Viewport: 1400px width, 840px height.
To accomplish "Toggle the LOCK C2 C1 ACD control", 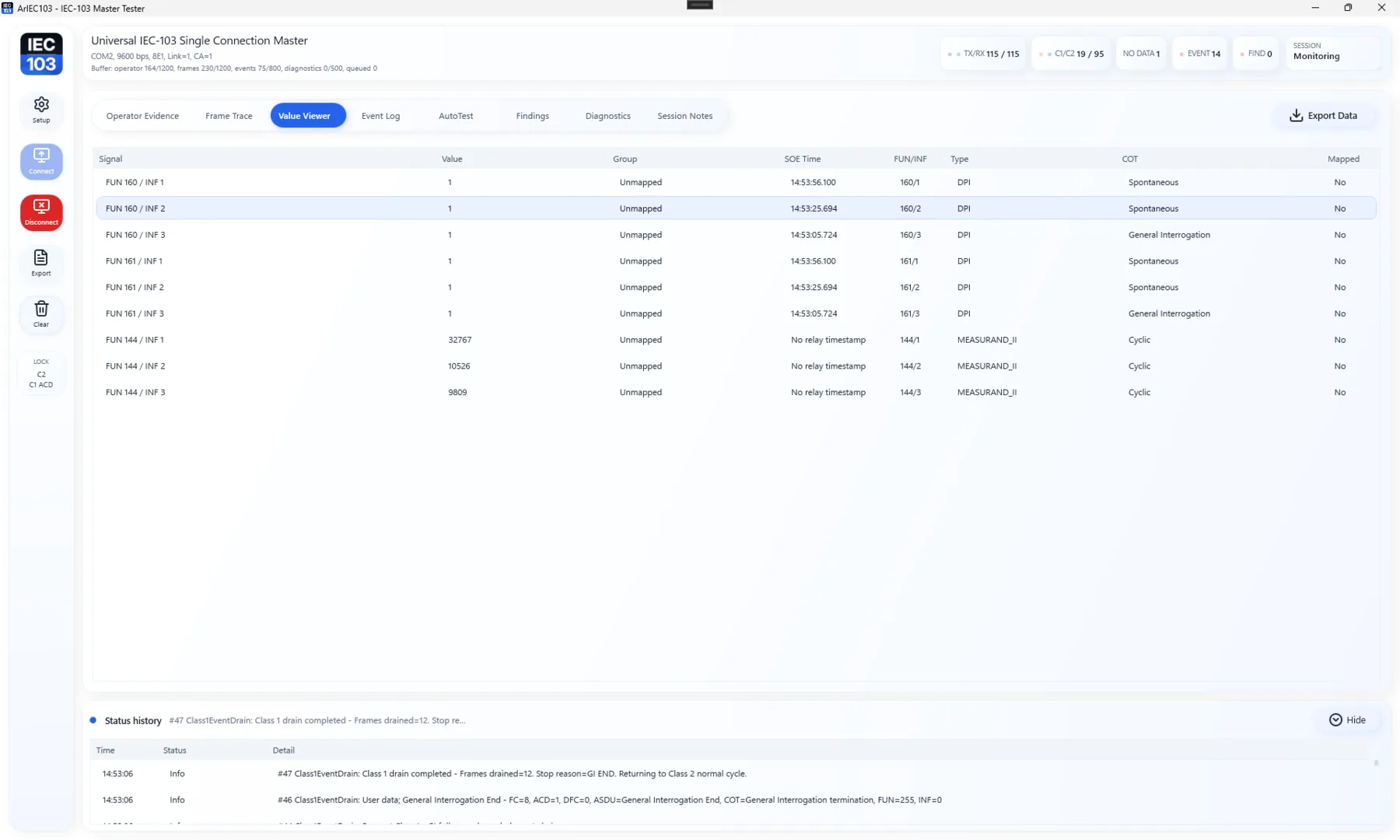I will (x=41, y=373).
